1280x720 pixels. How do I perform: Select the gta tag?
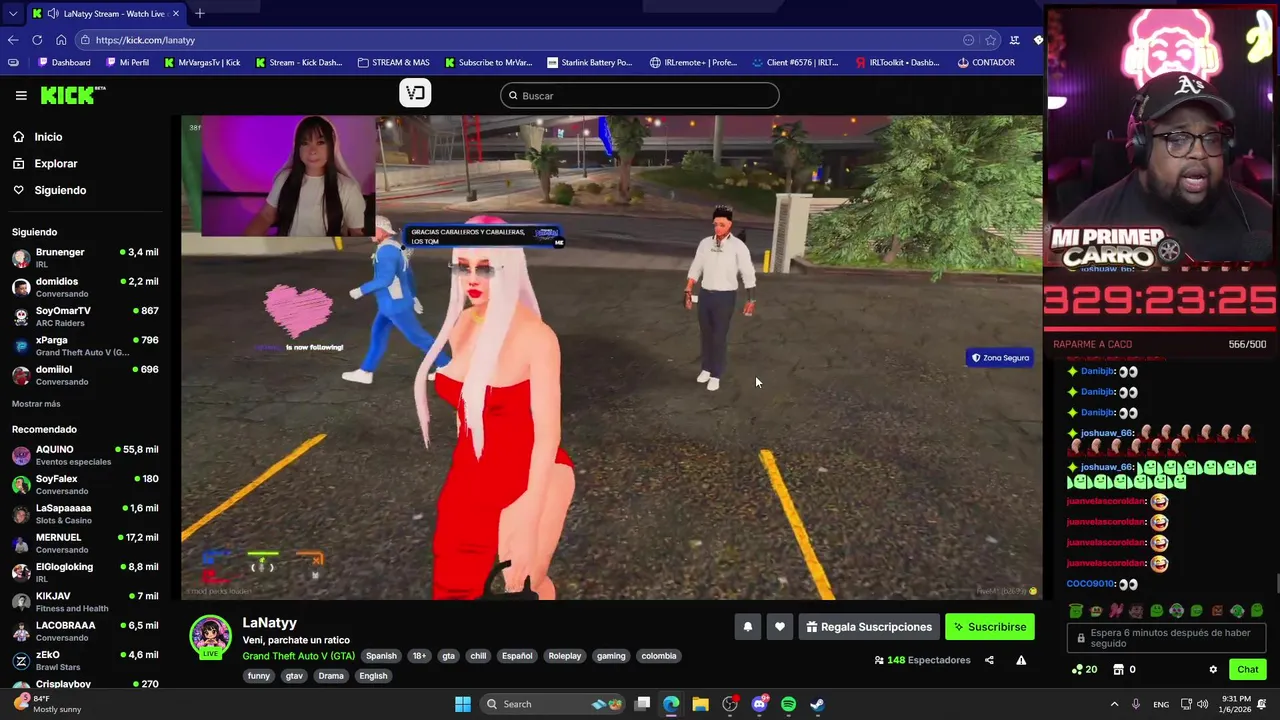pos(448,656)
